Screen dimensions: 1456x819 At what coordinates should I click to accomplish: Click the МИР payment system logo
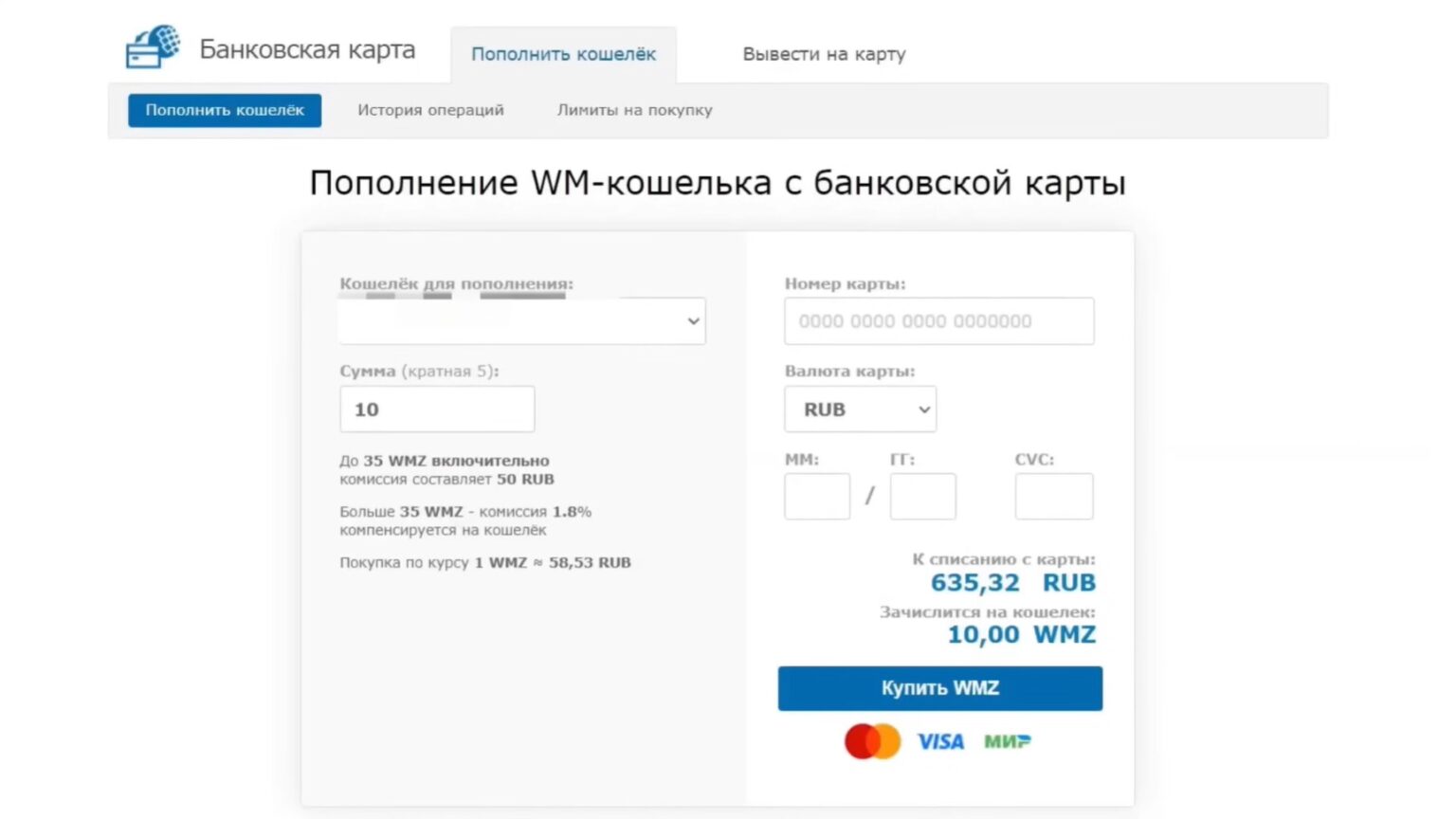1007,741
